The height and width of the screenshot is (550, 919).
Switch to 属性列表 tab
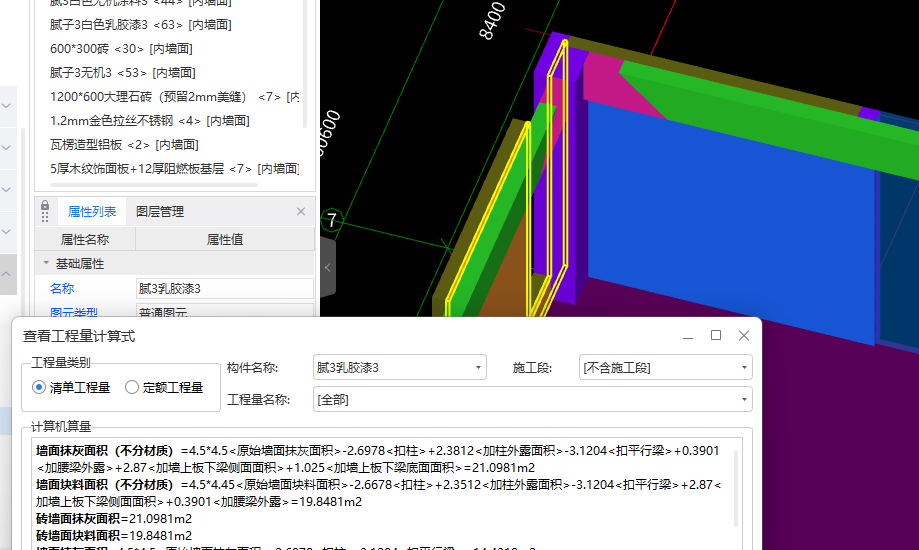click(92, 212)
